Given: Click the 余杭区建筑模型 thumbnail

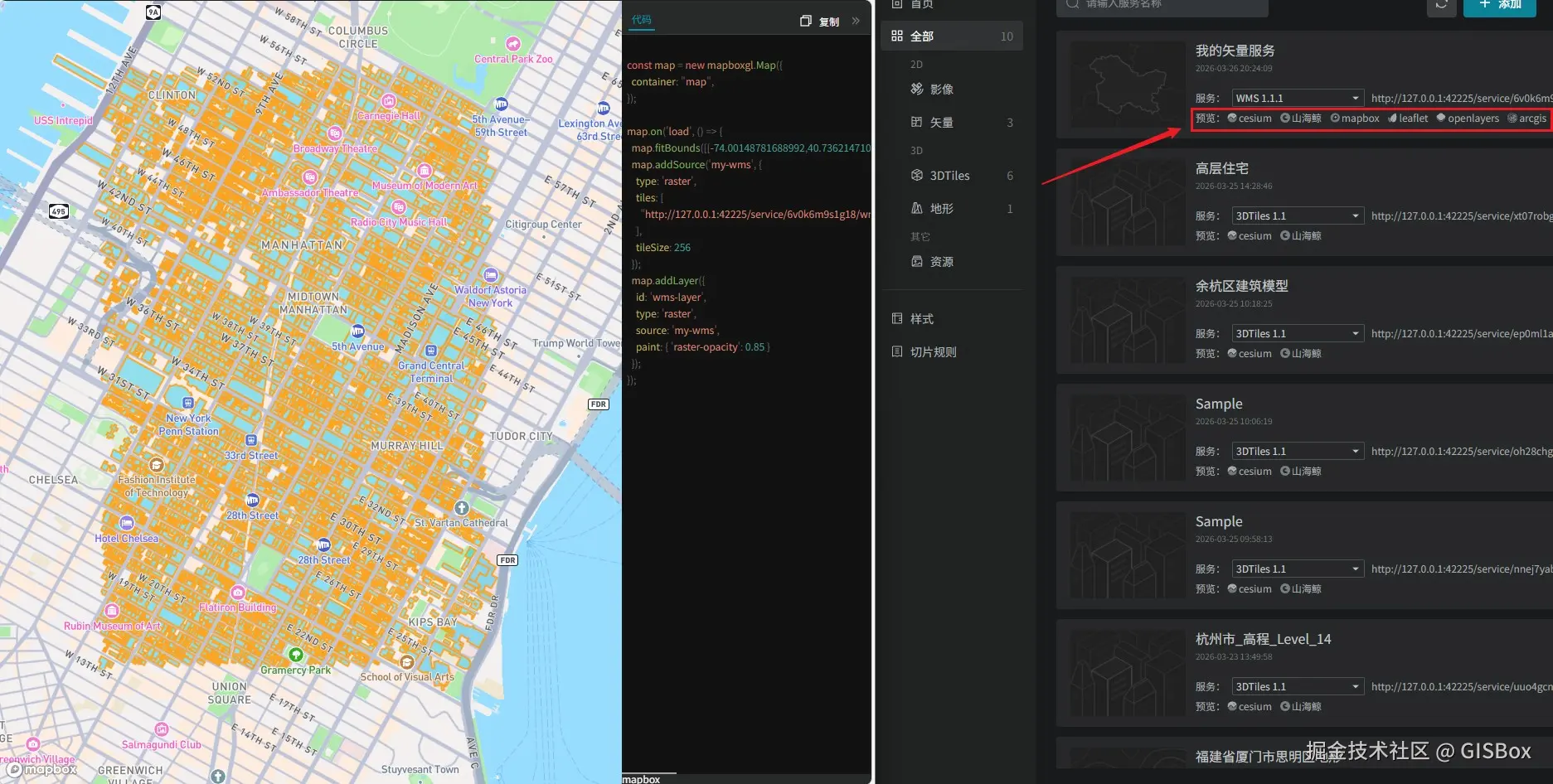Looking at the screenshot, I should click(x=1128, y=320).
